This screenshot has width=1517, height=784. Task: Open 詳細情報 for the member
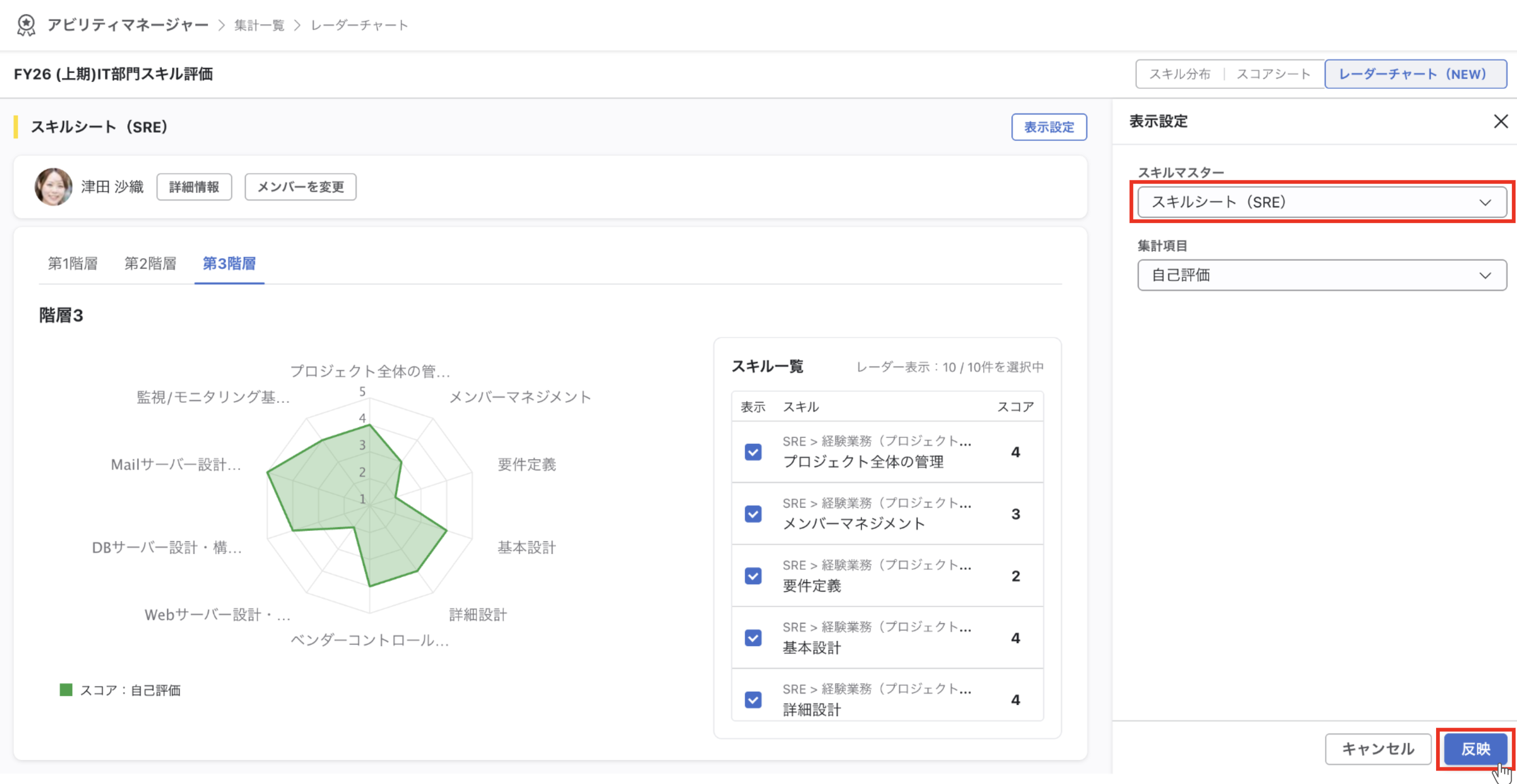click(x=194, y=187)
